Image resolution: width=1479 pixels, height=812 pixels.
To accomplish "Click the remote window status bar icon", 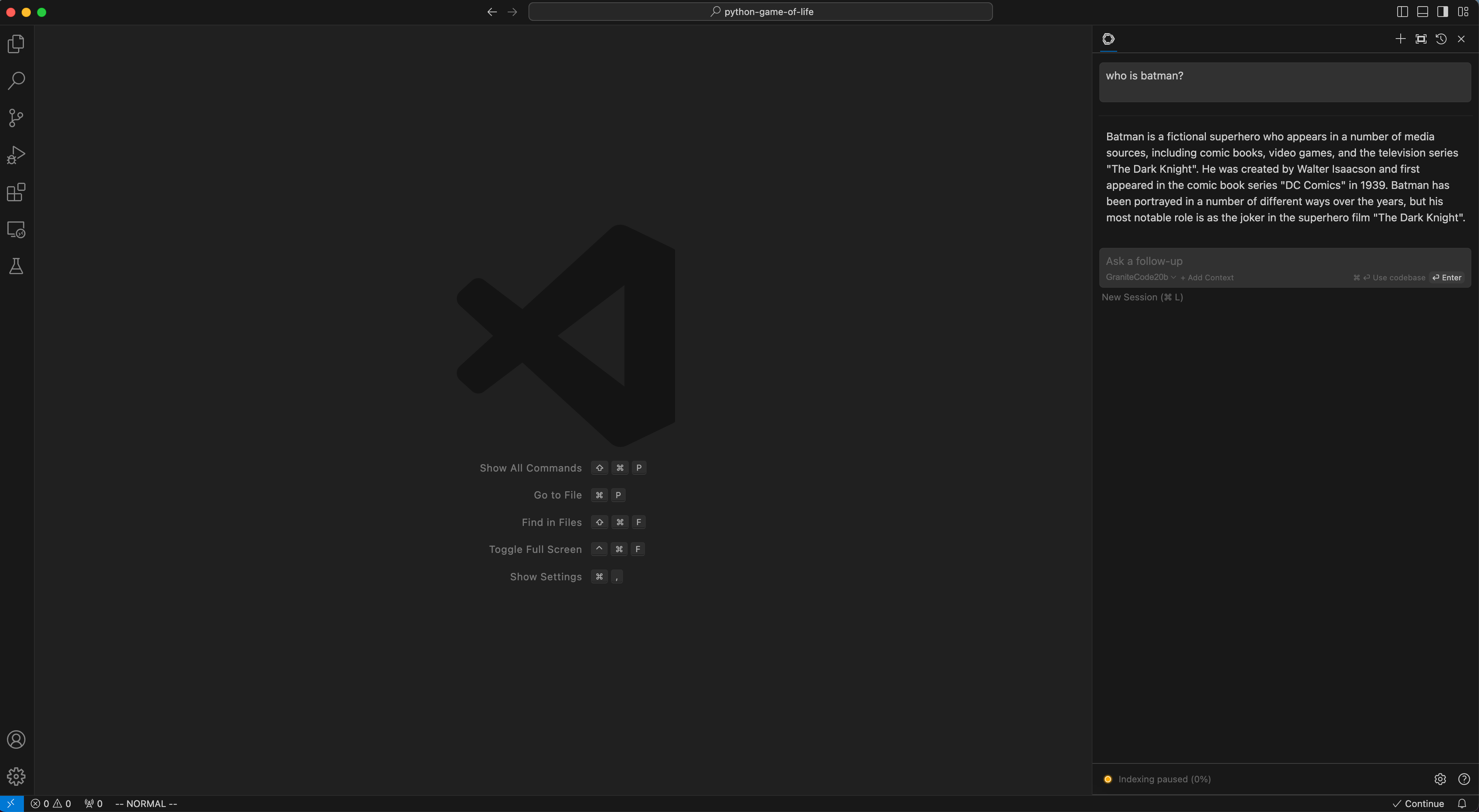I will point(11,804).
